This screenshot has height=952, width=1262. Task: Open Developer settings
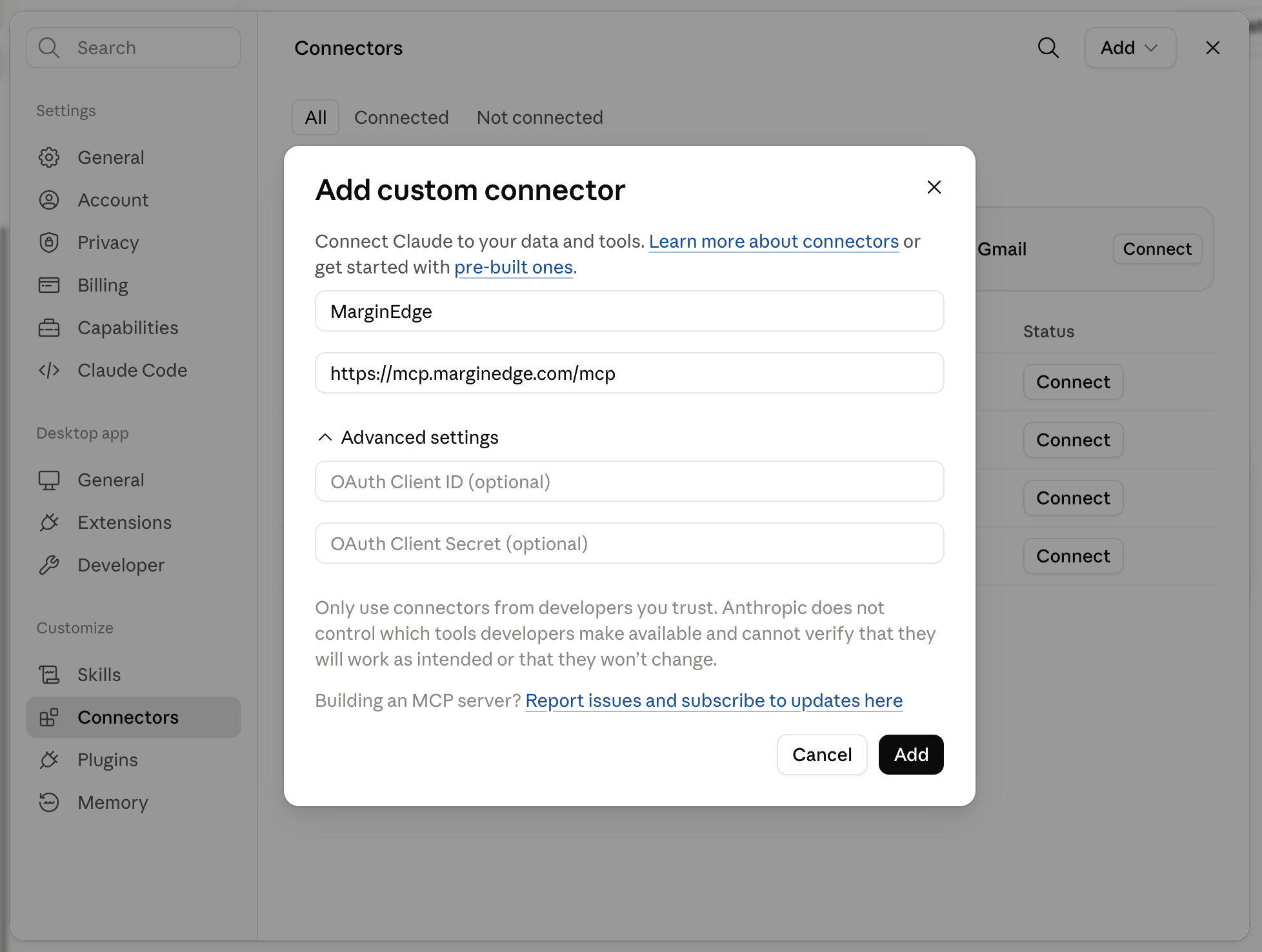click(x=134, y=565)
